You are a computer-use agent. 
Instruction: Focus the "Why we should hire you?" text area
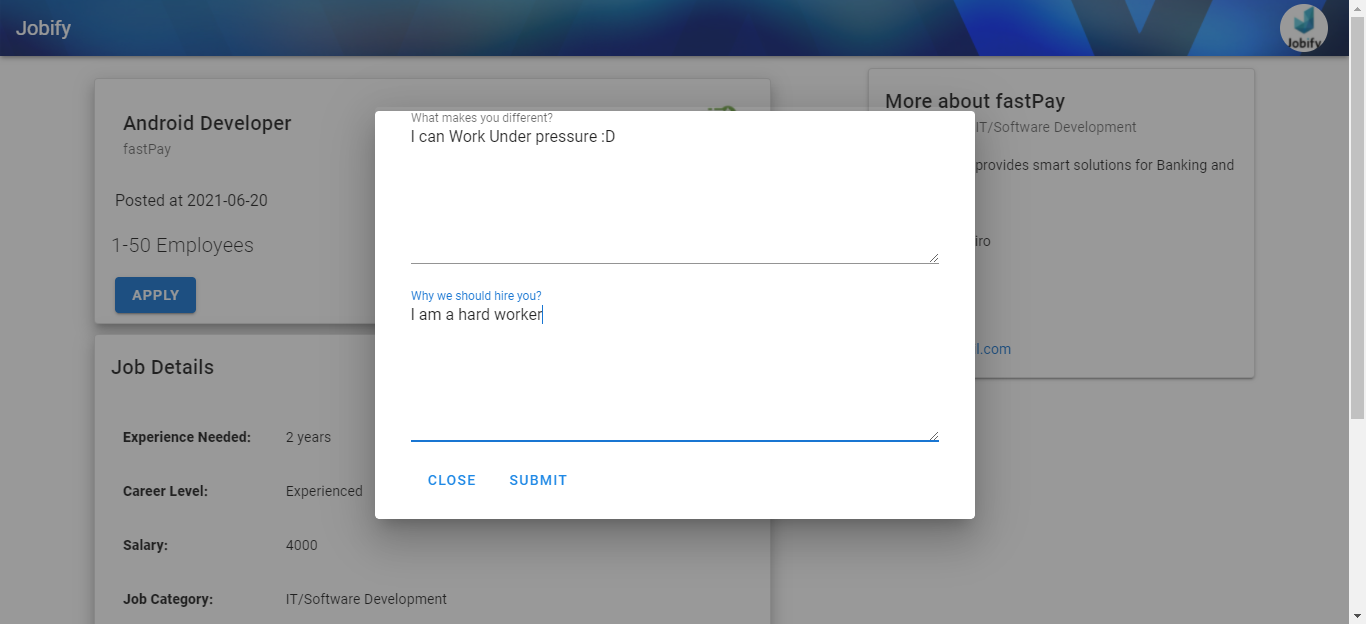click(675, 372)
